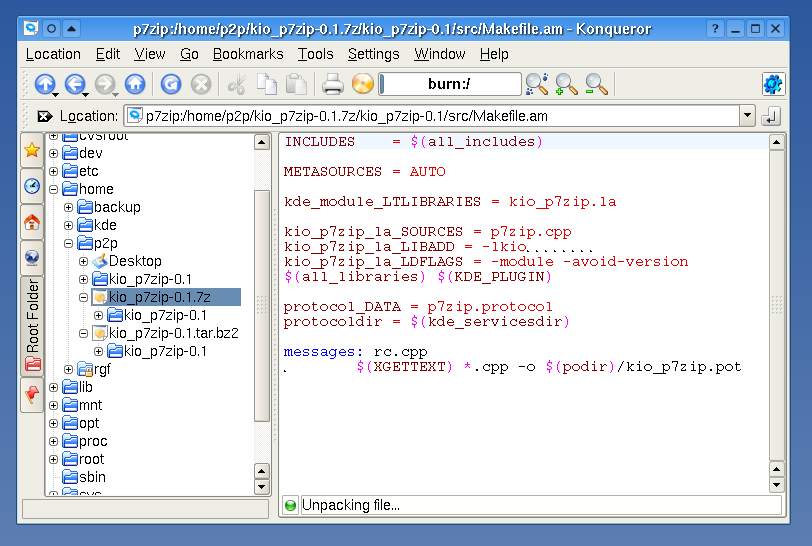Collapse the kio_p7zip-0.1.tar.bz2 archive
The height and width of the screenshot is (546, 812).
83,333
